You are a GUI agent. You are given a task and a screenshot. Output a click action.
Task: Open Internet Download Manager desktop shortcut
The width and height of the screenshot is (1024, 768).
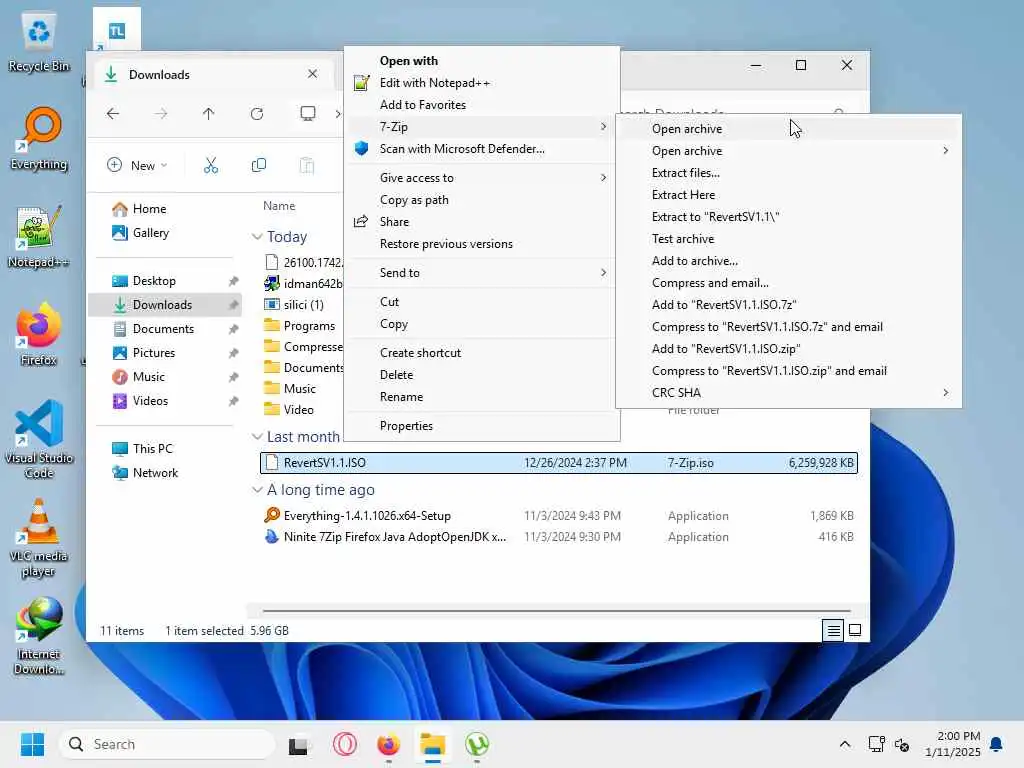[x=39, y=636]
